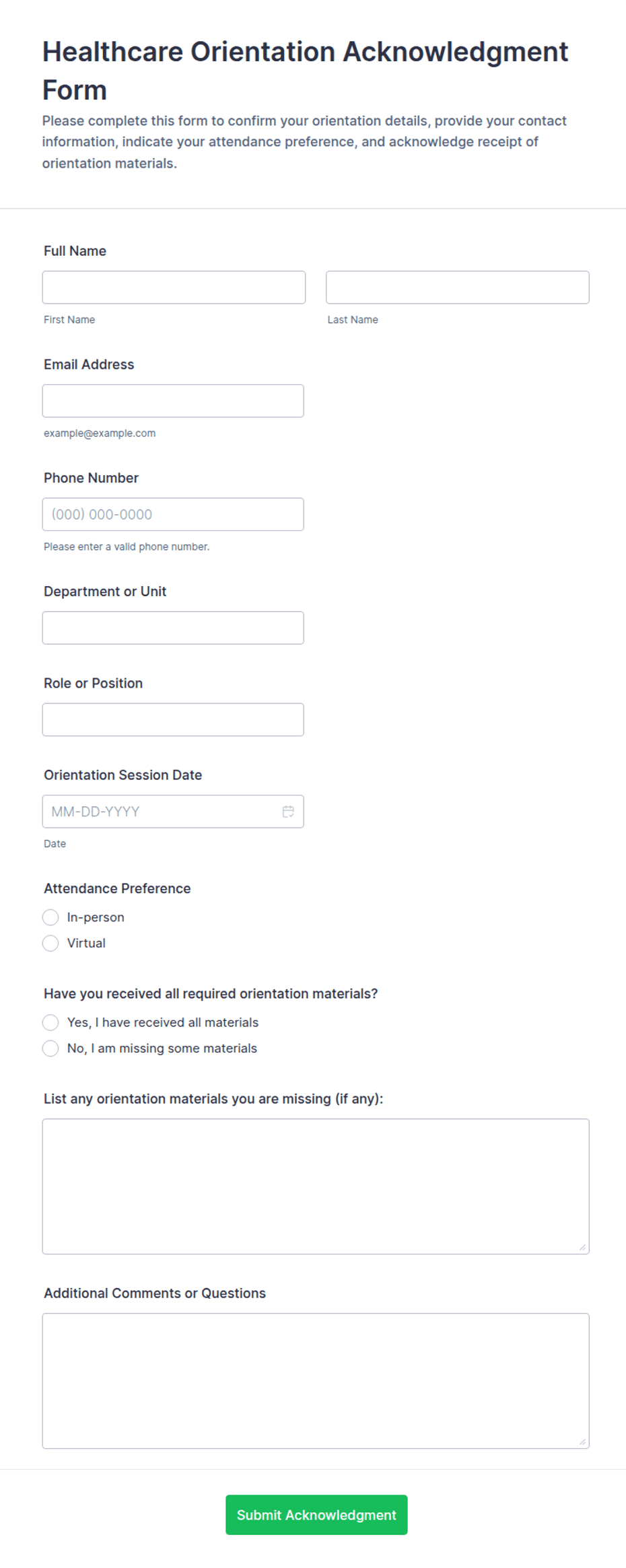The height and width of the screenshot is (1568, 626).
Task: Click the Orientation Session Date label
Action: click(x=123, y=775)
